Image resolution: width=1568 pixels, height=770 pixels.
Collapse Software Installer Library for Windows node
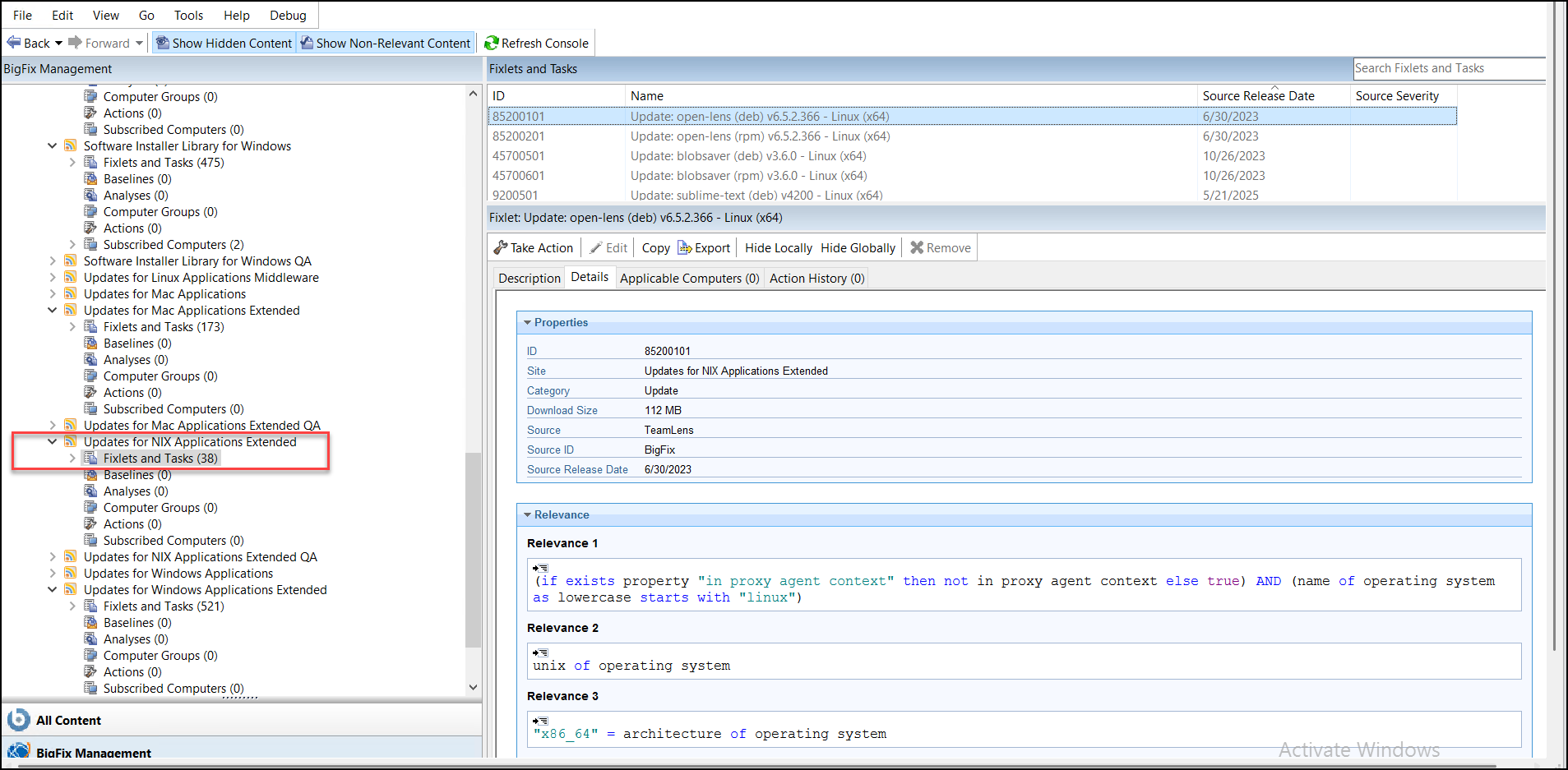52,145
